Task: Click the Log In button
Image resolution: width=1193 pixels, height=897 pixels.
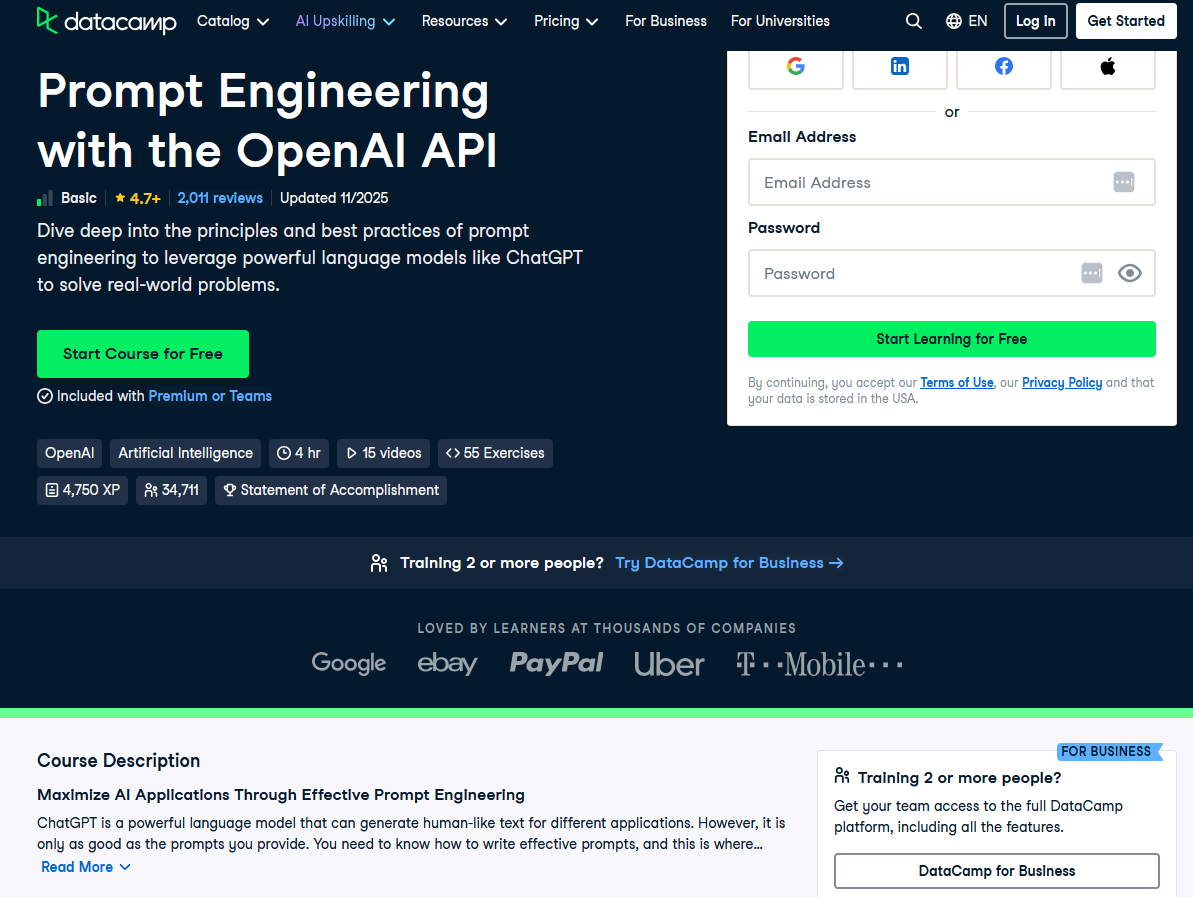Action: click(x=1036, y=21)
